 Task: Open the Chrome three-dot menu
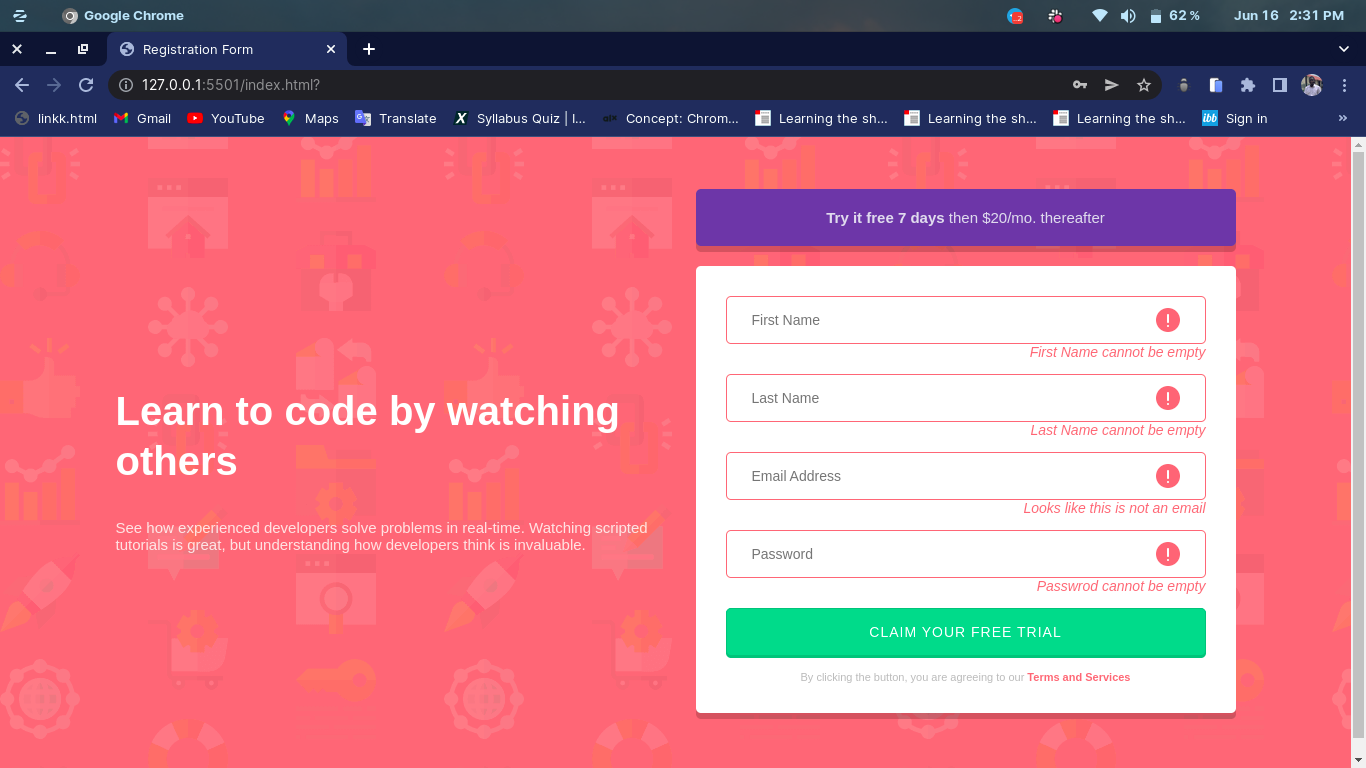click(1345, 85)
